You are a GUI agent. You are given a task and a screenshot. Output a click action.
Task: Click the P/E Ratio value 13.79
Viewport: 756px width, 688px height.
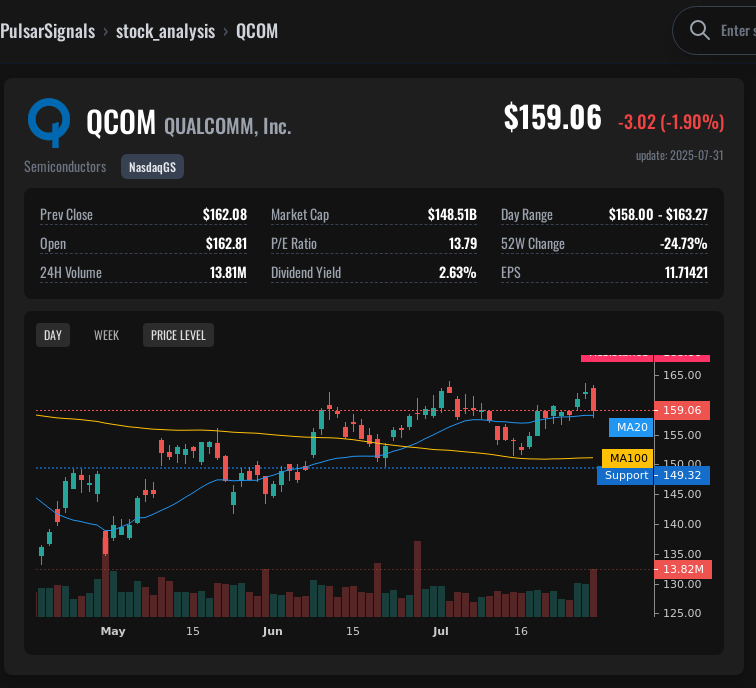click(x=463, y=243)
